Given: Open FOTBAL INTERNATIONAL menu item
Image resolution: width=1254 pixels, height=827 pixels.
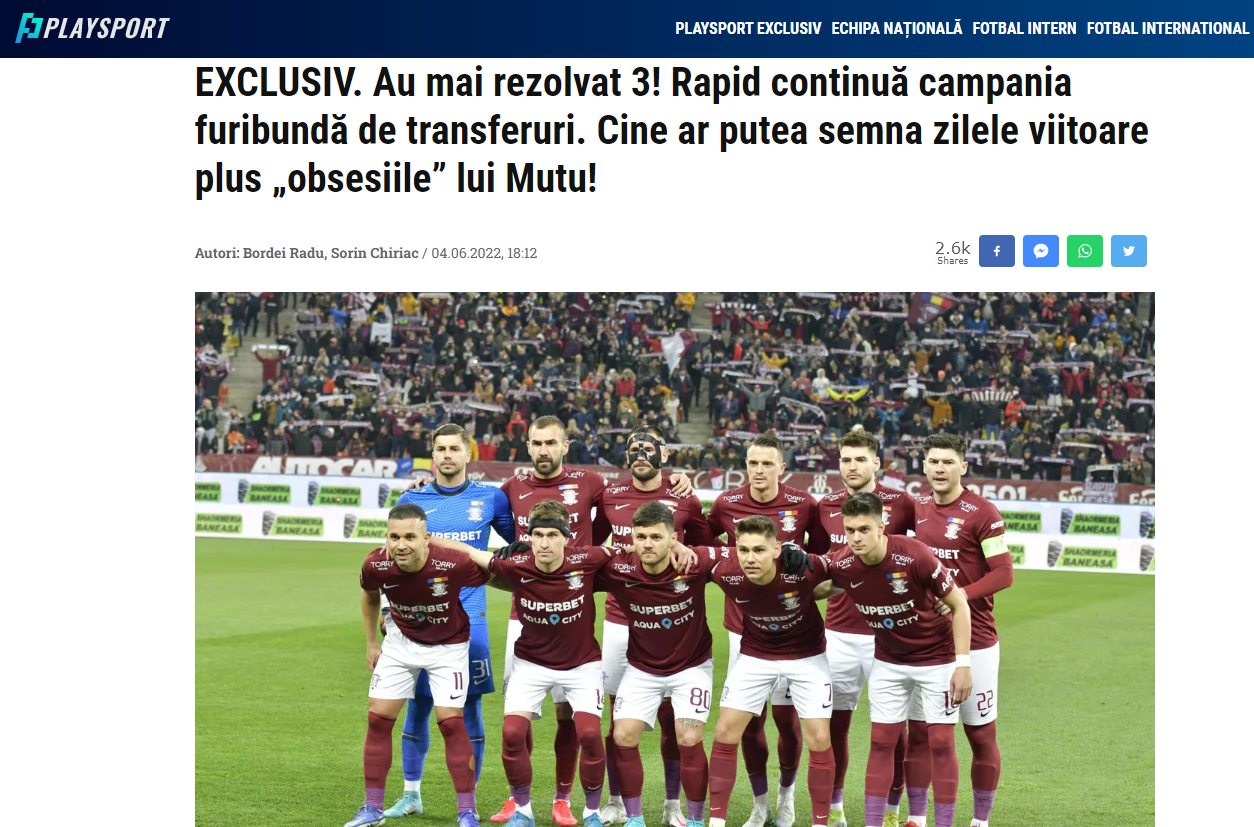Looking at the screenshot, I should 1168,28.
